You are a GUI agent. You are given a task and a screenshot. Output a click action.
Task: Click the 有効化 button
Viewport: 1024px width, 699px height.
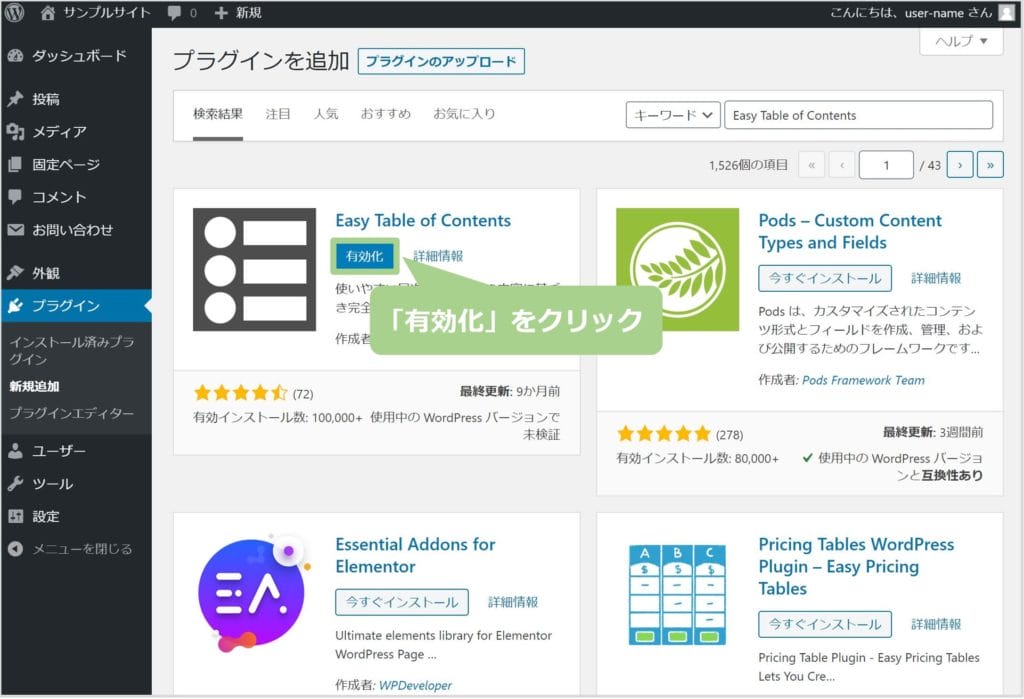tap(364, 256)
